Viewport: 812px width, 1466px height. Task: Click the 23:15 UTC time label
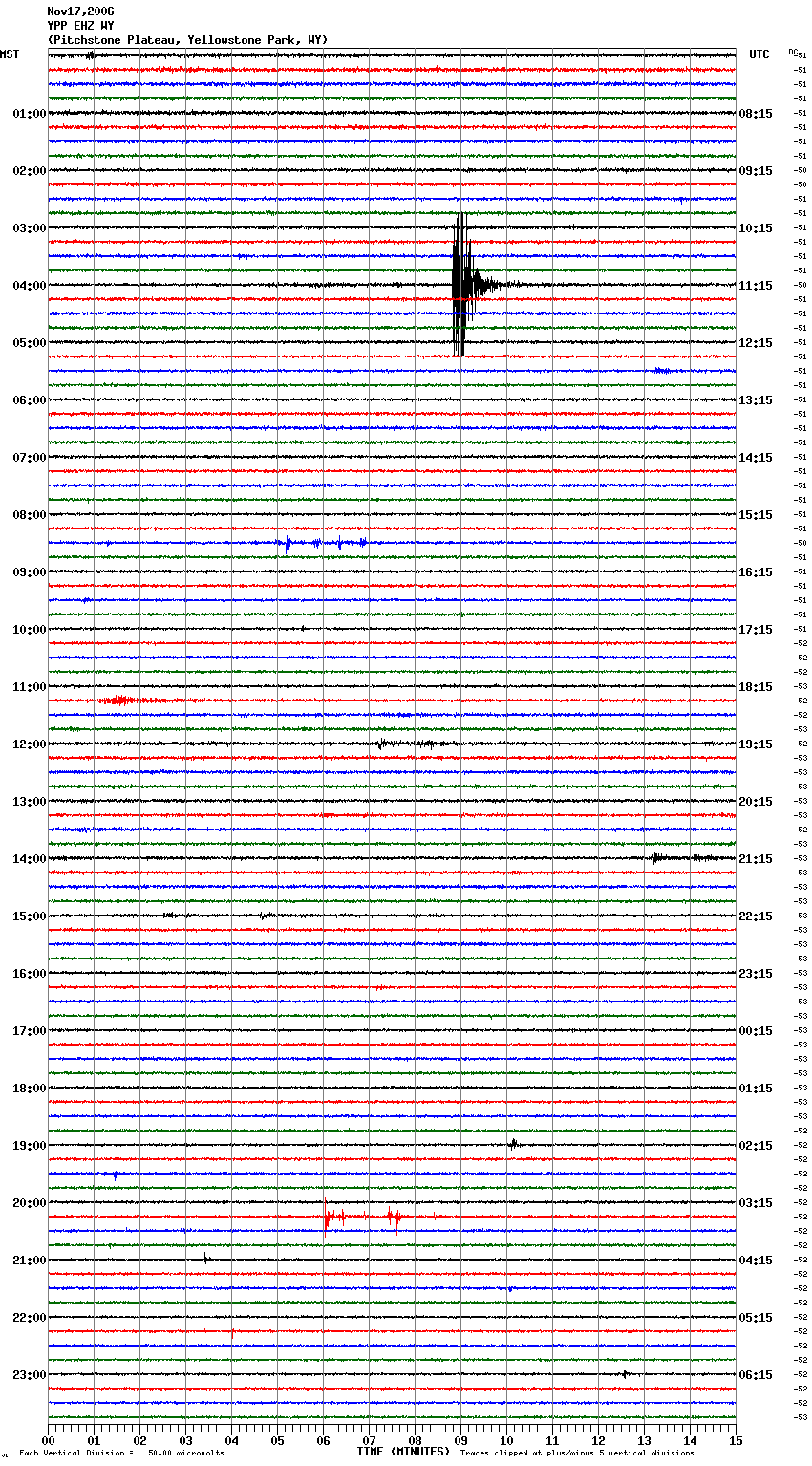coord(756,974)
